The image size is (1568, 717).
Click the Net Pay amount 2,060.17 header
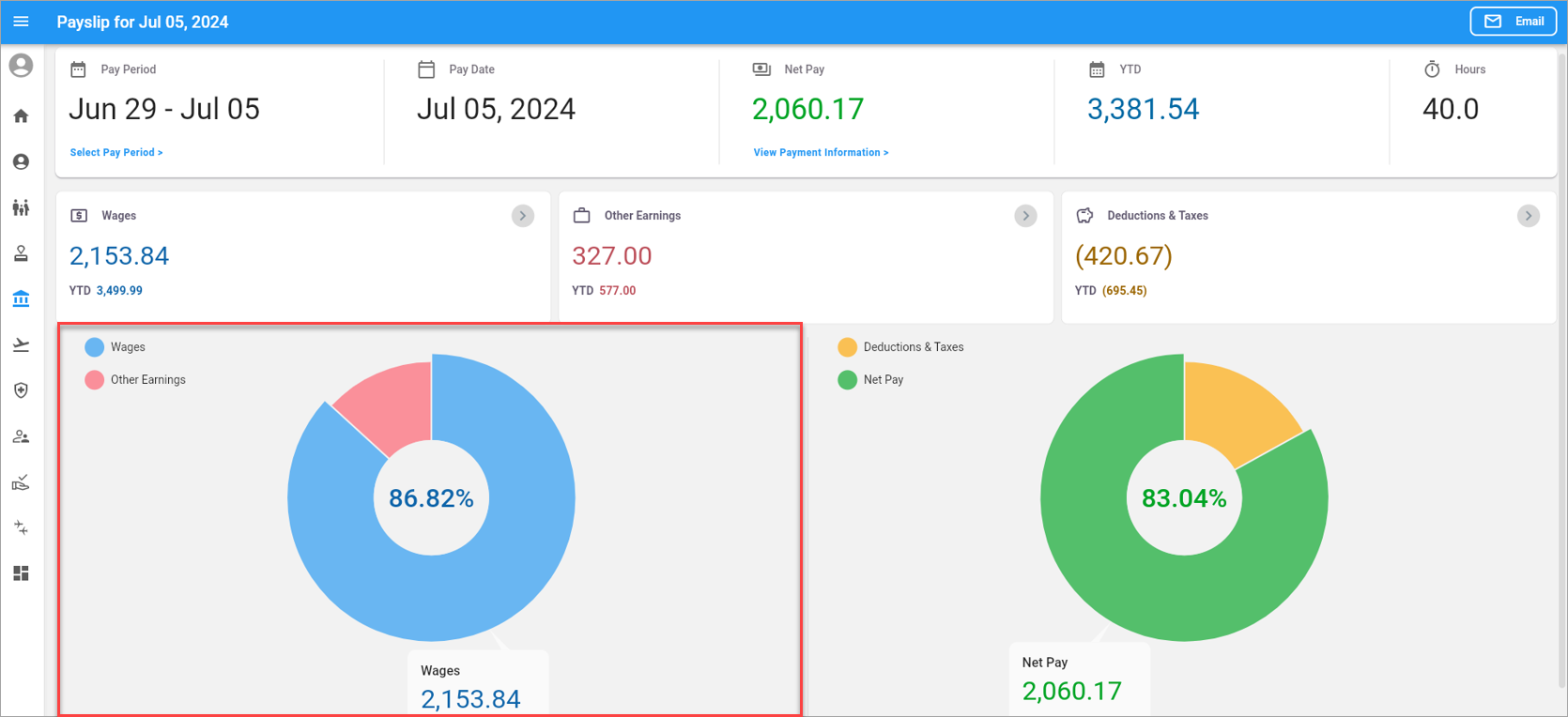(807, 109)
